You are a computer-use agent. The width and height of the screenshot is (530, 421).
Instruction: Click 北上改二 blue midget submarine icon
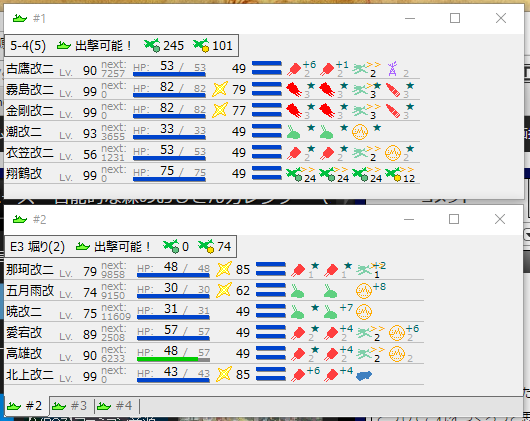[x=364, y=375]
